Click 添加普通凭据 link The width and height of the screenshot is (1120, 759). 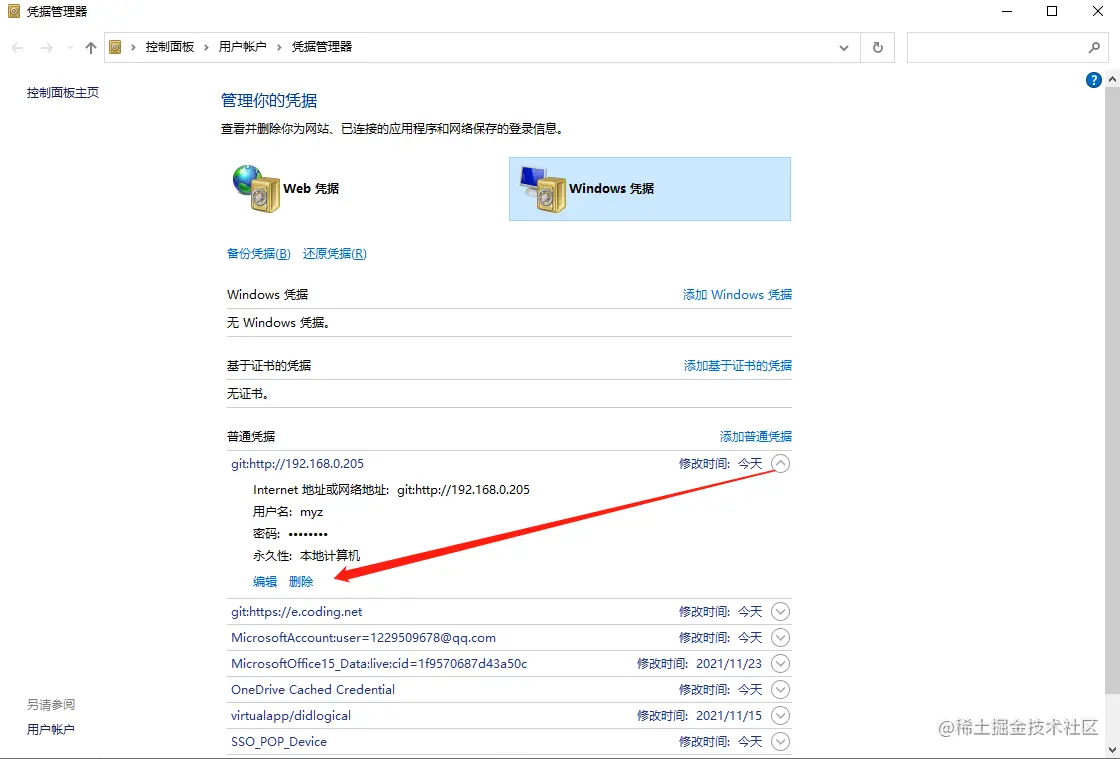(756, 436)
